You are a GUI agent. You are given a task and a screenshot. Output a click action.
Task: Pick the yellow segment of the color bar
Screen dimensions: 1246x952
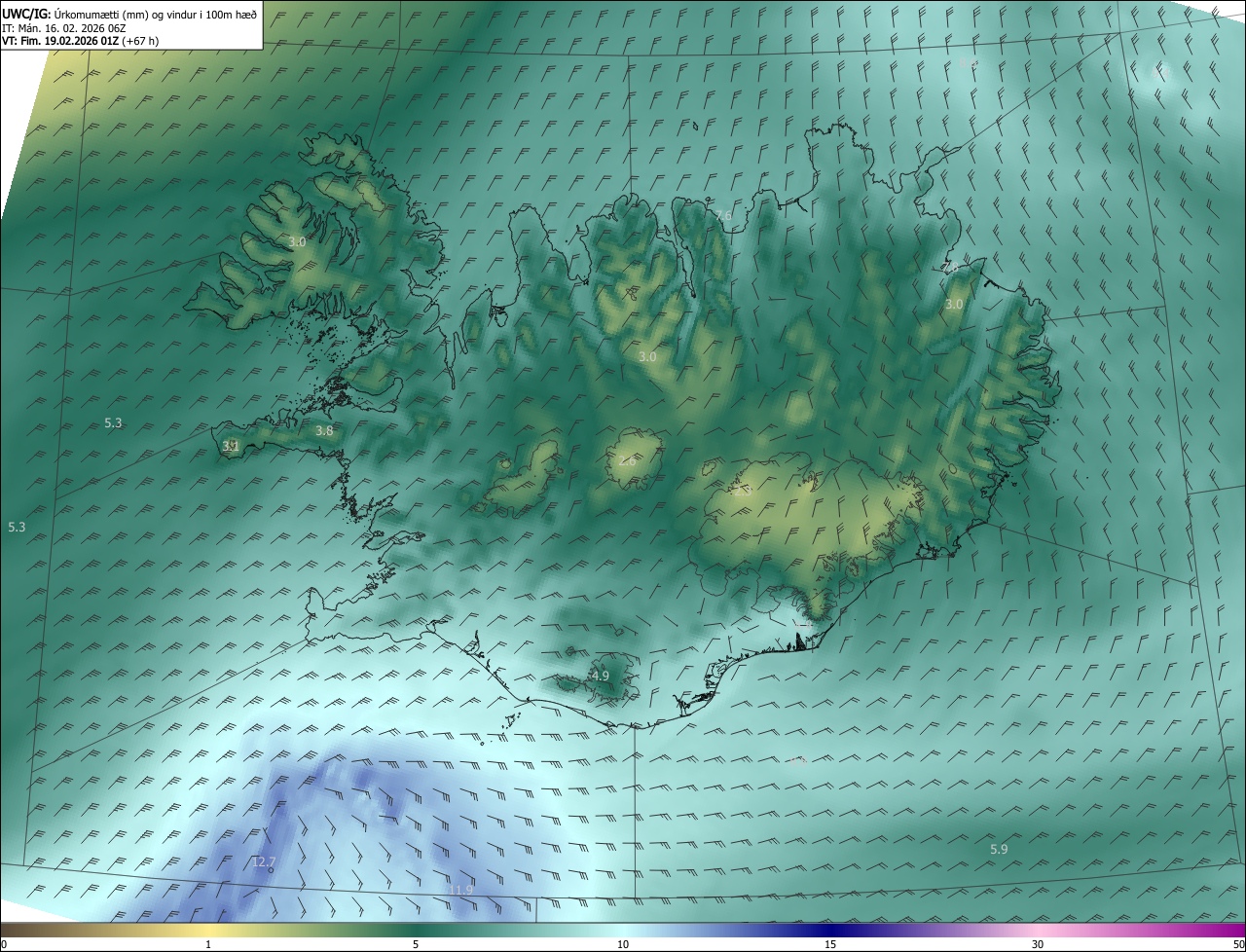(x=208, y=931)
